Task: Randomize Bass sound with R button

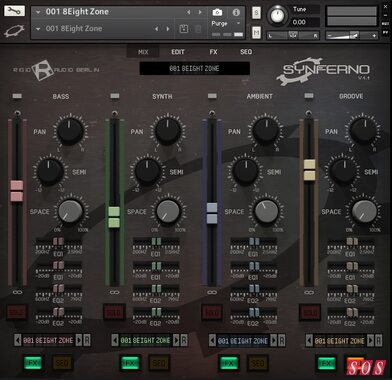Action: click(x=87, y=340)
